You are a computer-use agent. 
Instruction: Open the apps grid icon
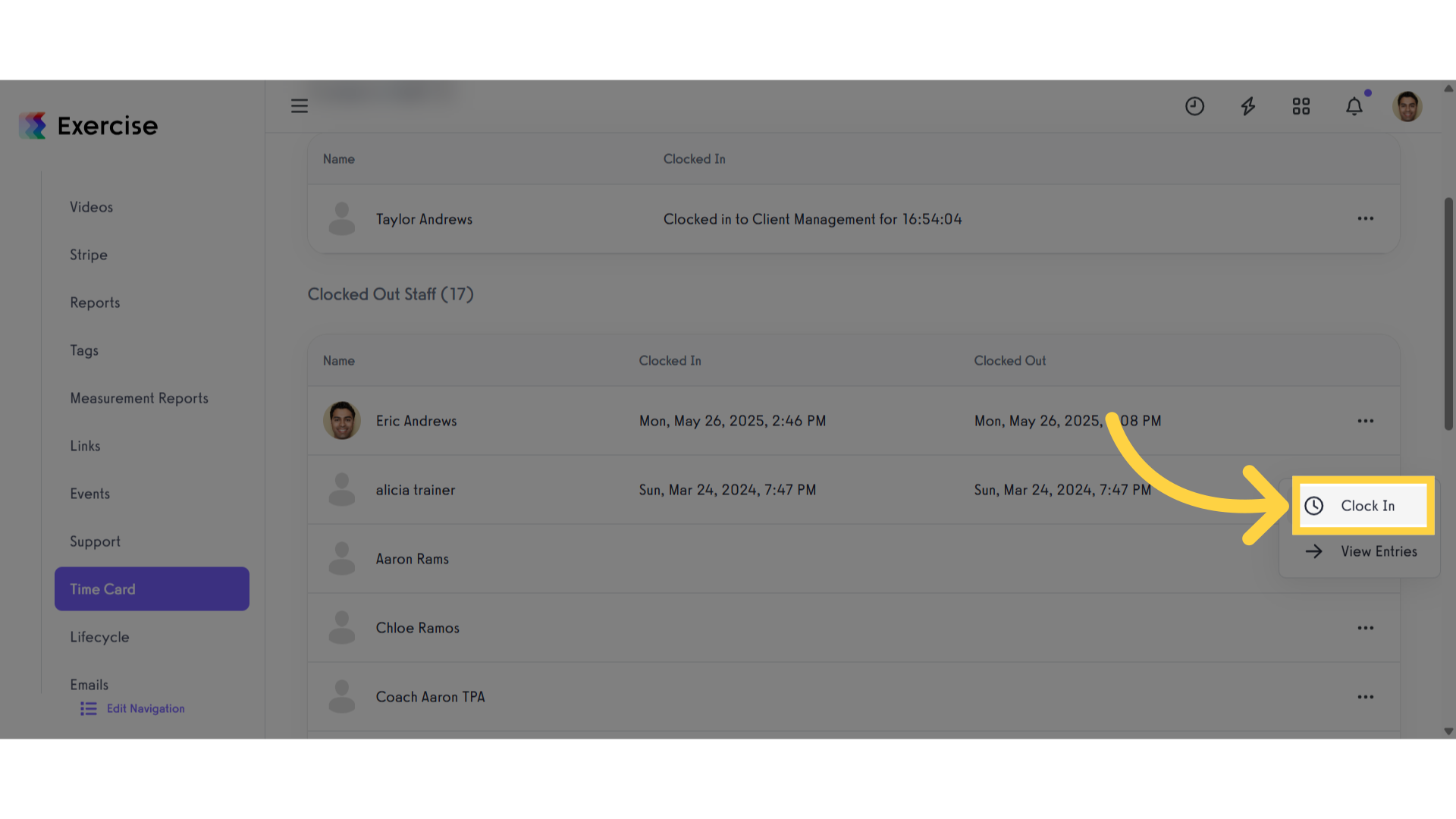(1301, 106)
